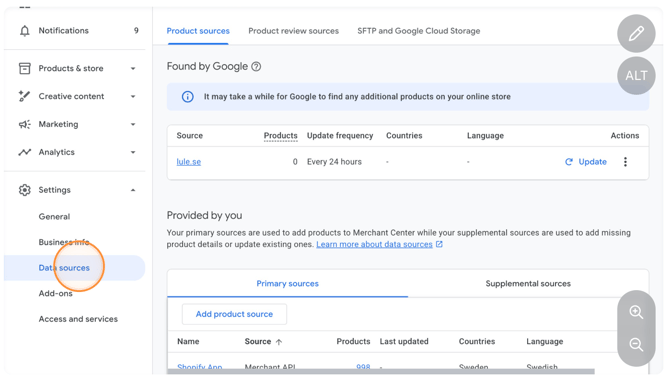Viewport: 670px width, 383px height.
Task: Click the zoom out magnifier button
Action: click(636, 344)
